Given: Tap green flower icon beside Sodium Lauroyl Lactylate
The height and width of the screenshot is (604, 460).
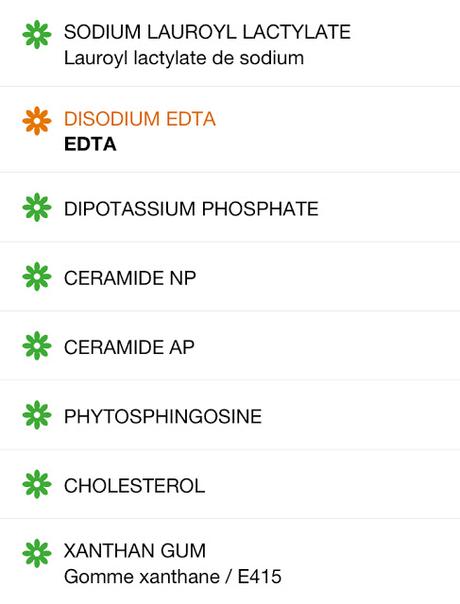Looking at the screenshot, I should 37,35.
